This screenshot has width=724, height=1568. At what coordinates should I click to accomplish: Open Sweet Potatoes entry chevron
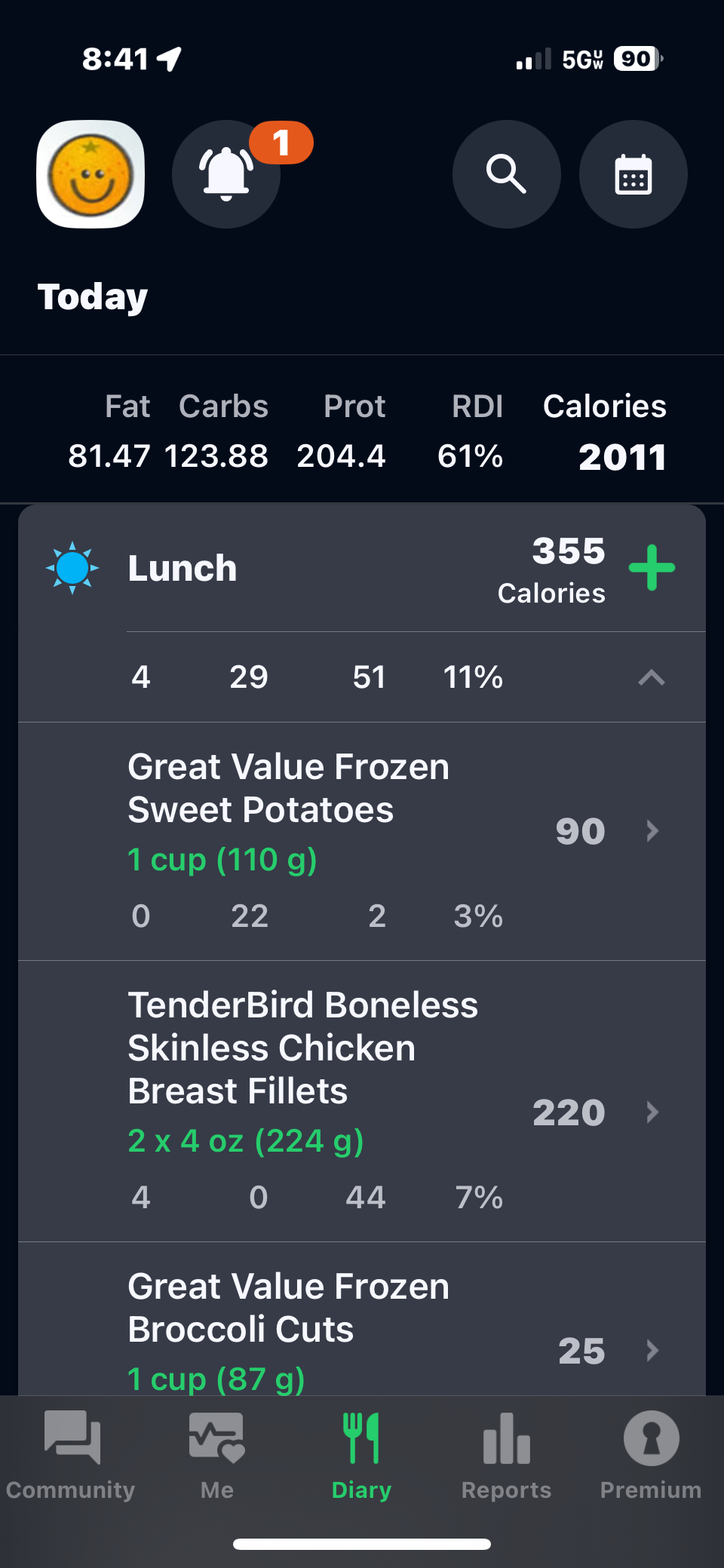coord(653,831)
